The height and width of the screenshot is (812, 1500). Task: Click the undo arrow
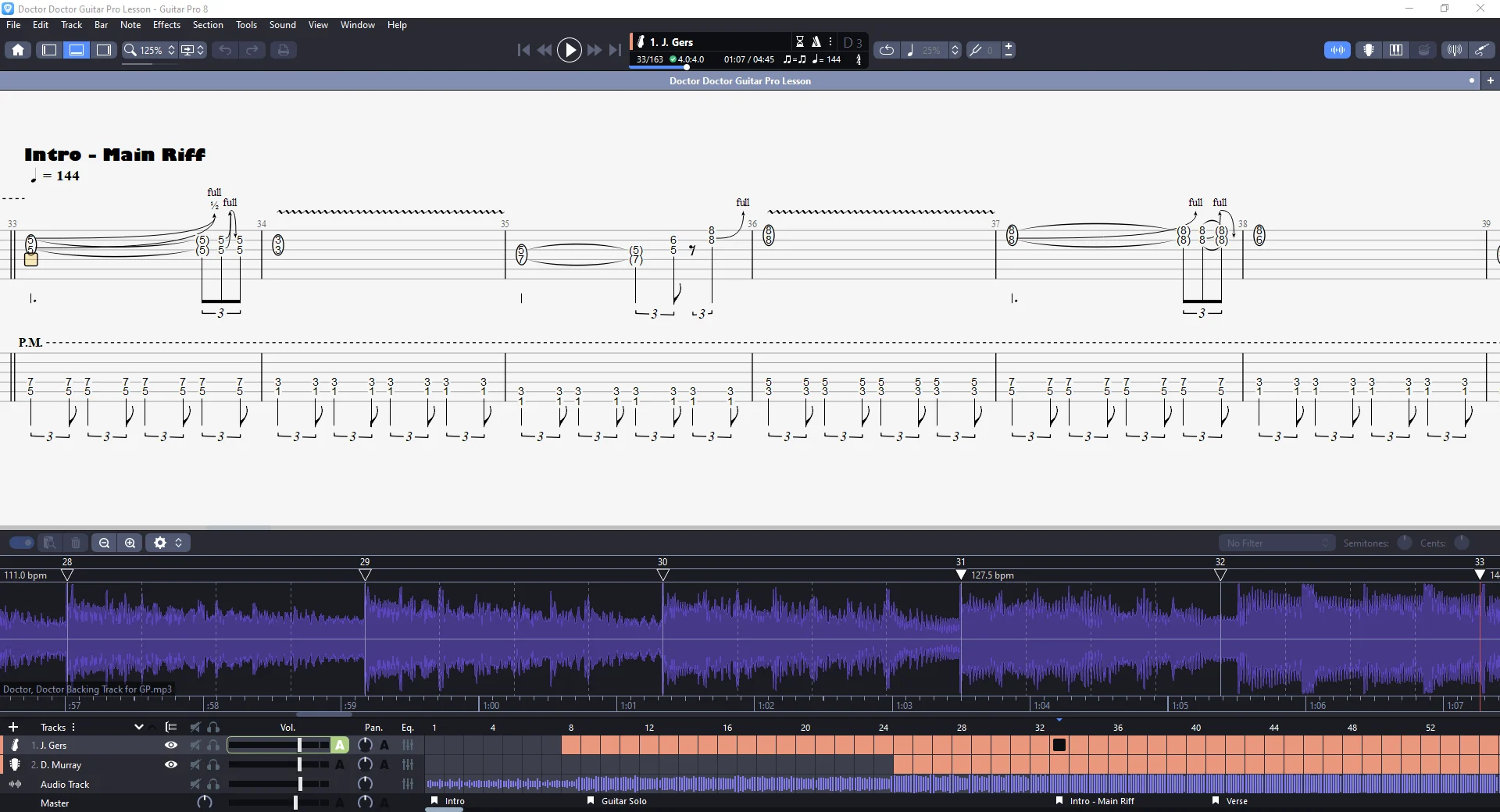click(225, 50)
